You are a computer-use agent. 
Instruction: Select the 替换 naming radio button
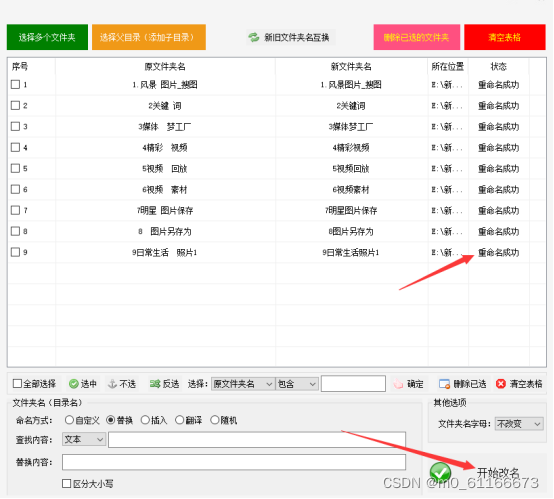point(111,420)
